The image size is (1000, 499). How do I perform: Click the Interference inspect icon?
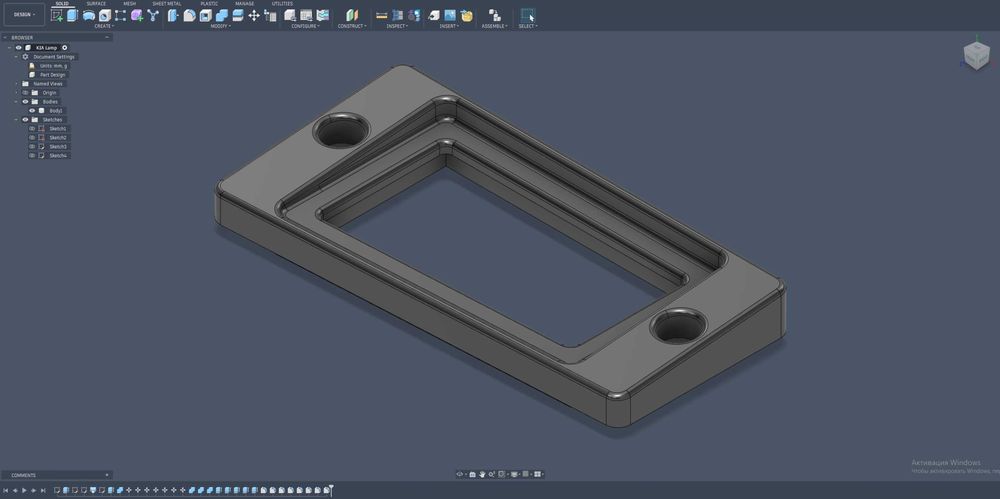point(398,15)
